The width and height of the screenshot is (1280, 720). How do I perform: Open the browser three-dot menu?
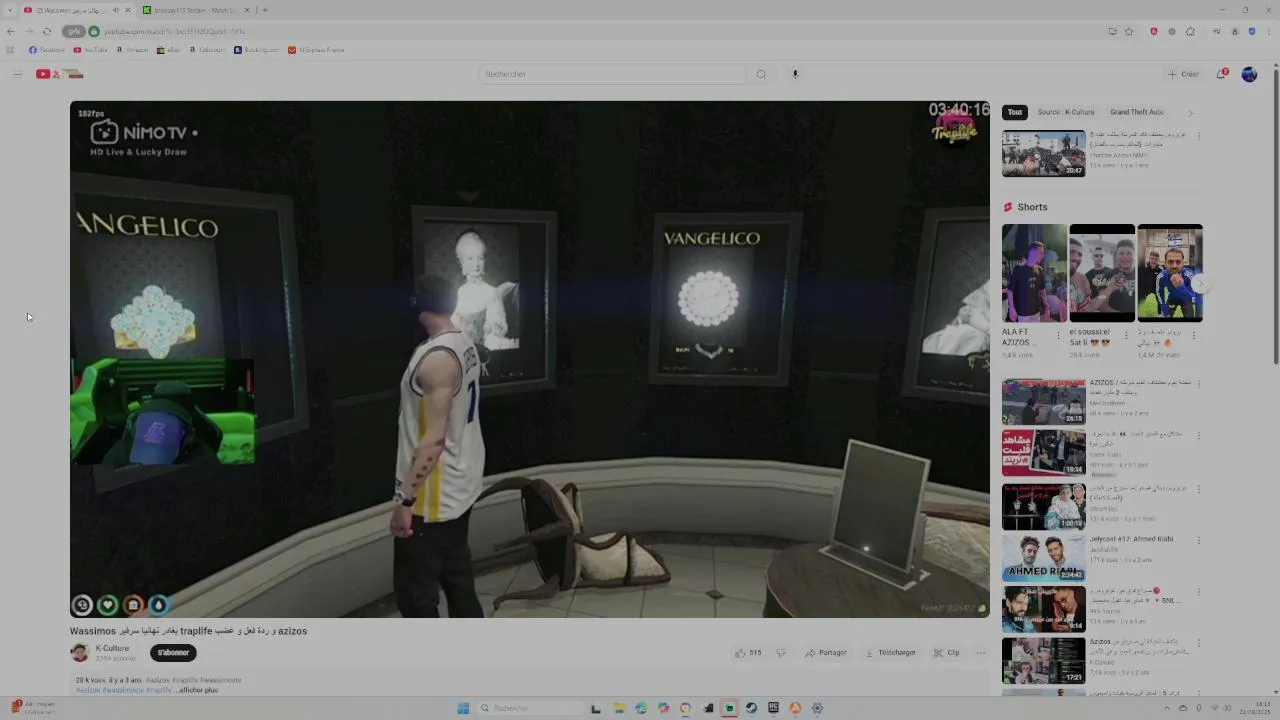point(1270,31)
